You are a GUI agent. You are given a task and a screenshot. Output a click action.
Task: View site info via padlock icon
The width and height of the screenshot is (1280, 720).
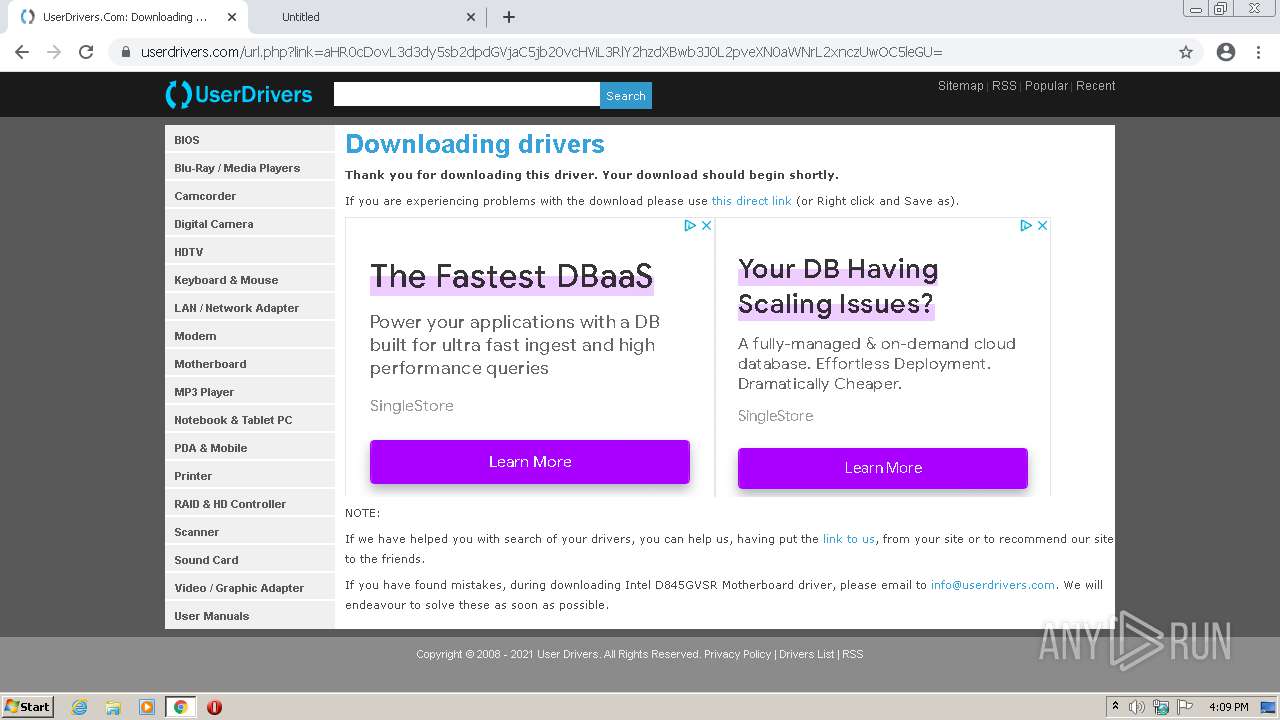pos(125,52)
